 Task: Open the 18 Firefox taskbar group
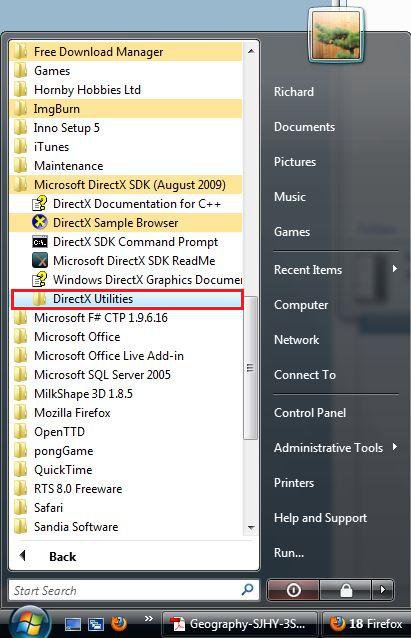click(x=366, y=624)
